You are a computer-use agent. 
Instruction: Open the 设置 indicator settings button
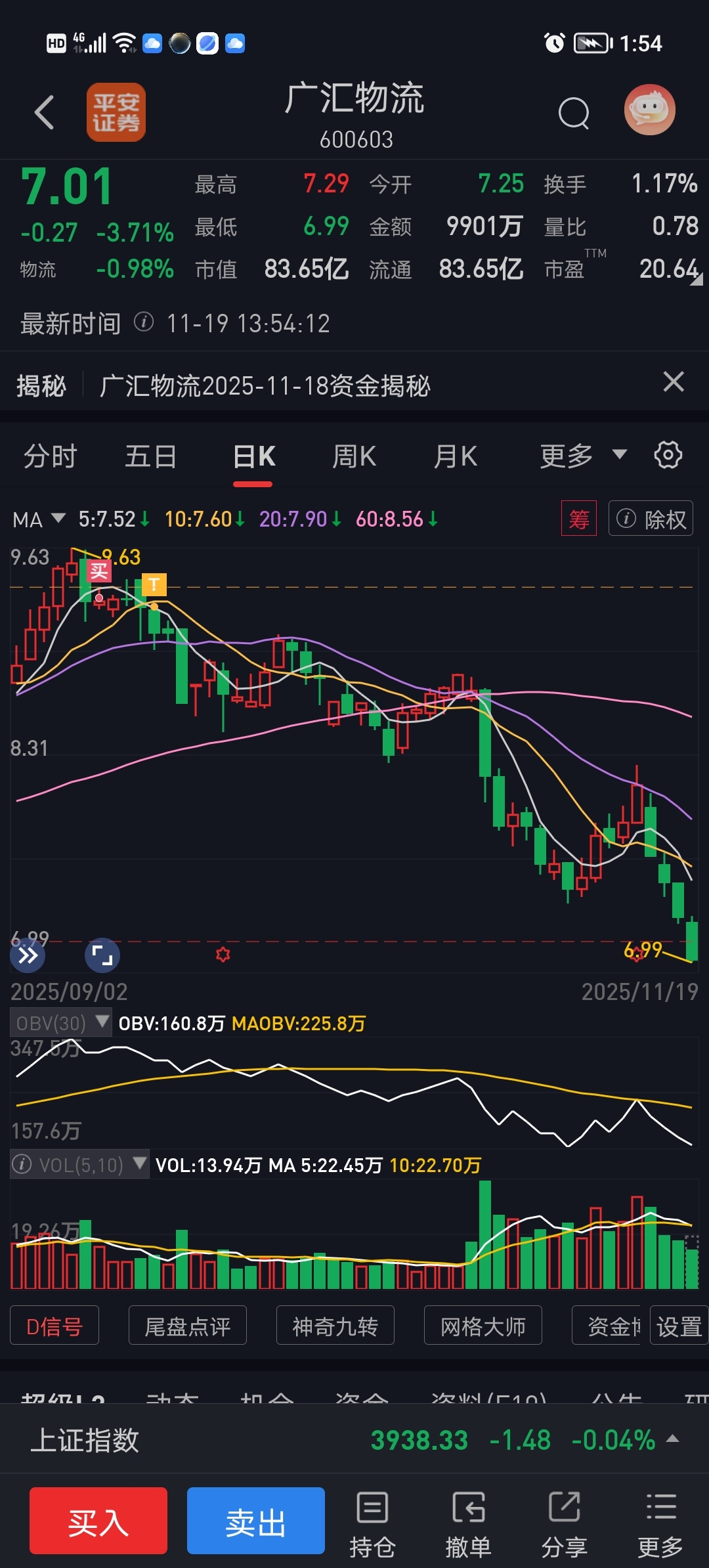(x=679, y=1325)
